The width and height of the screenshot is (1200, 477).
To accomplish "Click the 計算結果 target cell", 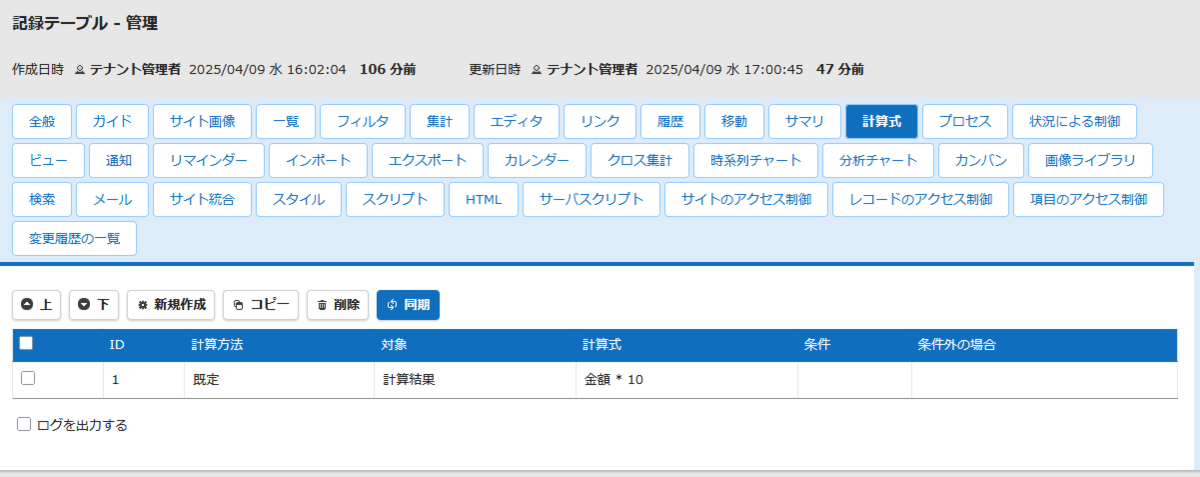I will click(475, 380).
